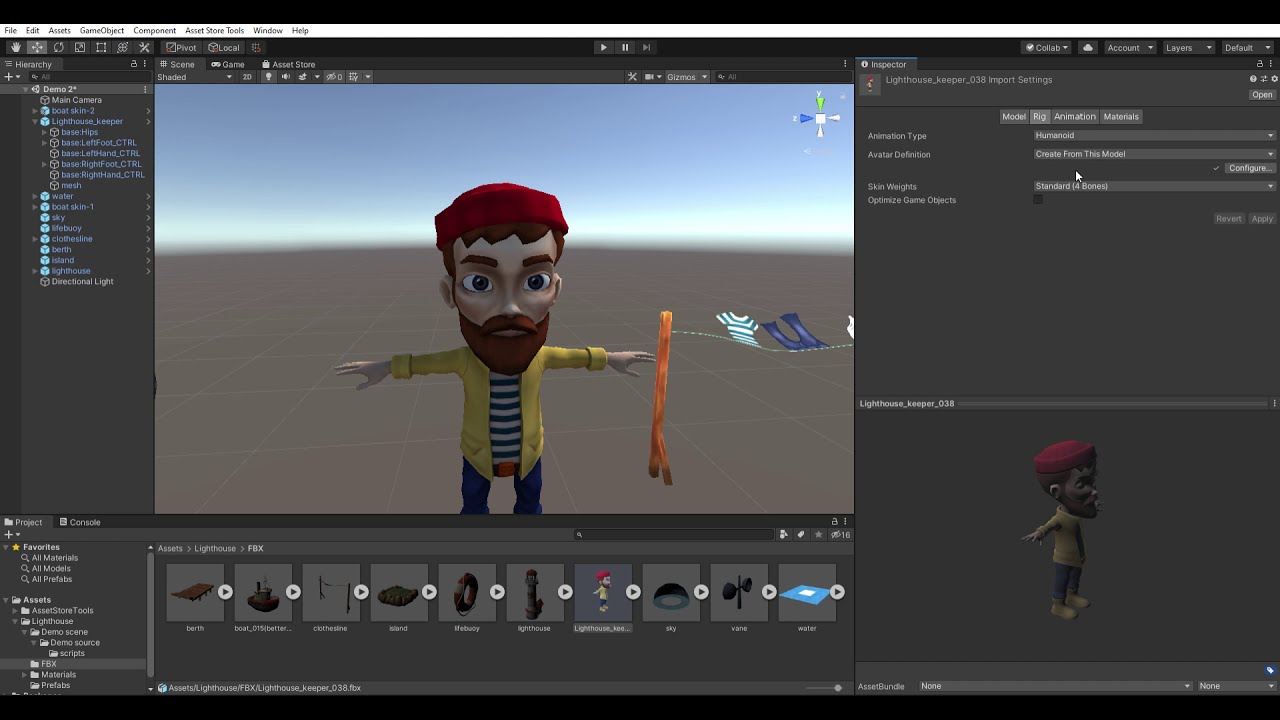Viewport: 1280px width, 720px height.
Task: Open the Asset Store Tools menu
Action: click(214, 31)
